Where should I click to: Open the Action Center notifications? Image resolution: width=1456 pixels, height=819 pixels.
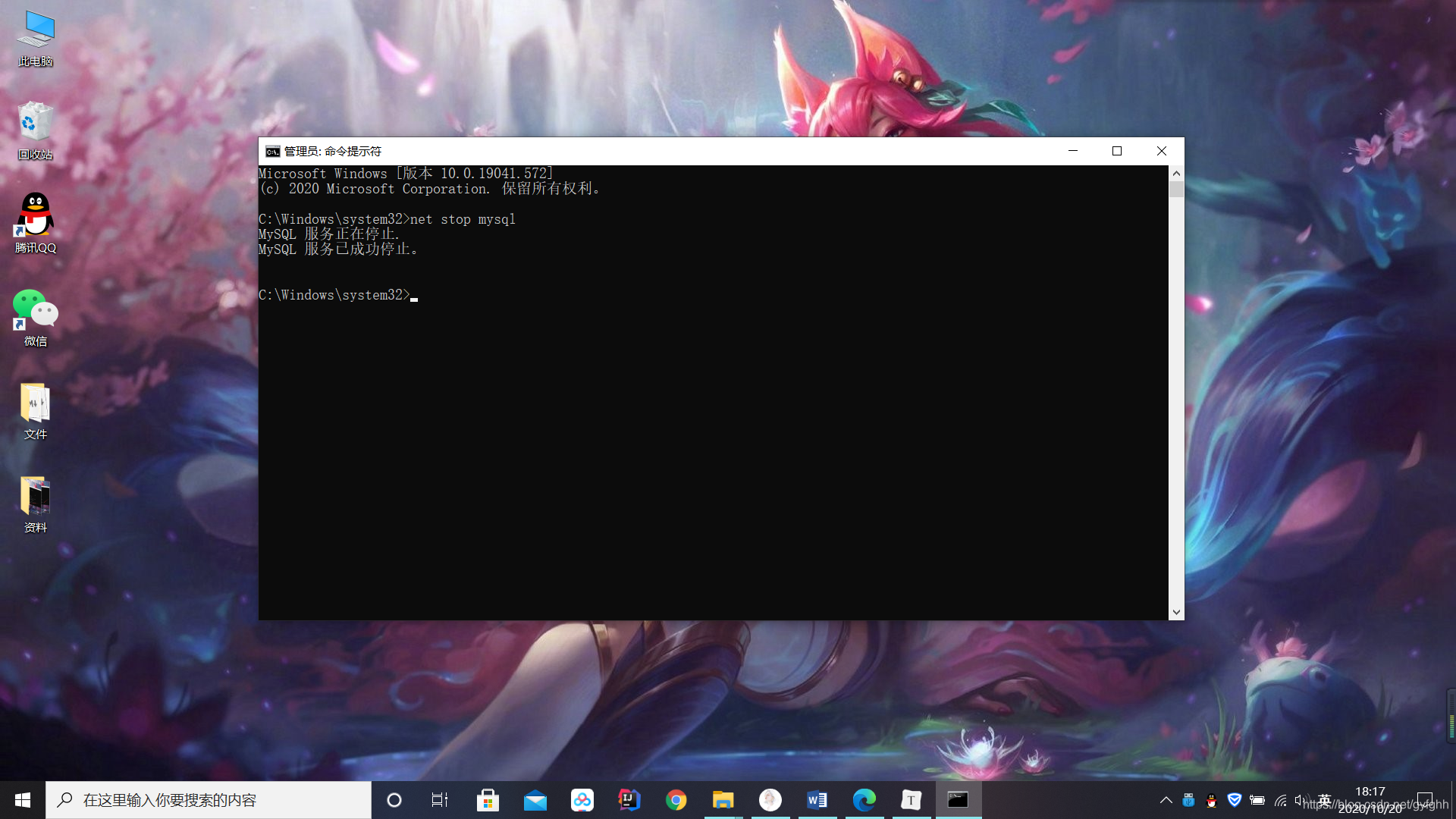(x=1426, y=800)
